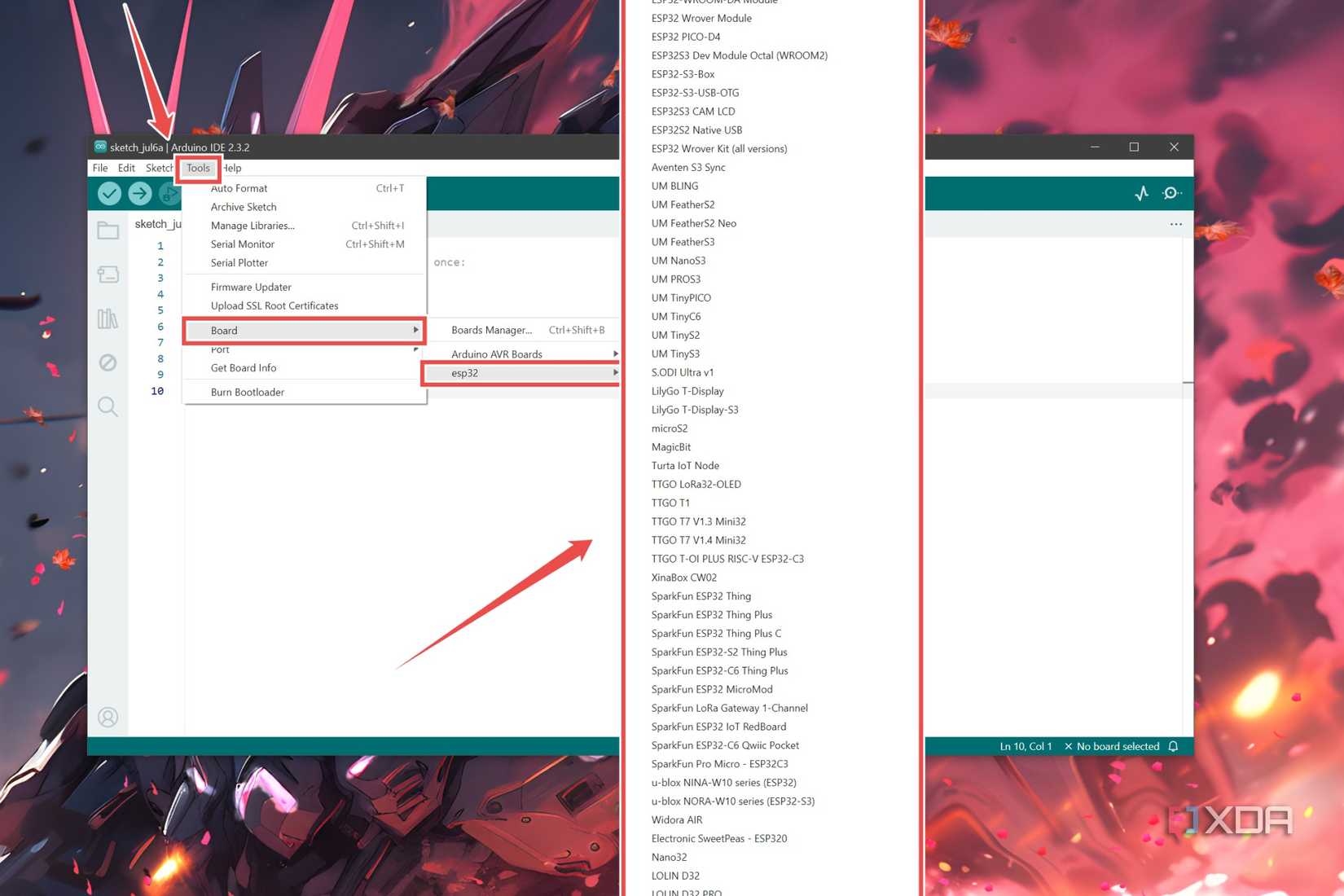Open the Search sidebar icon
1344x896 pixels.
108,406
